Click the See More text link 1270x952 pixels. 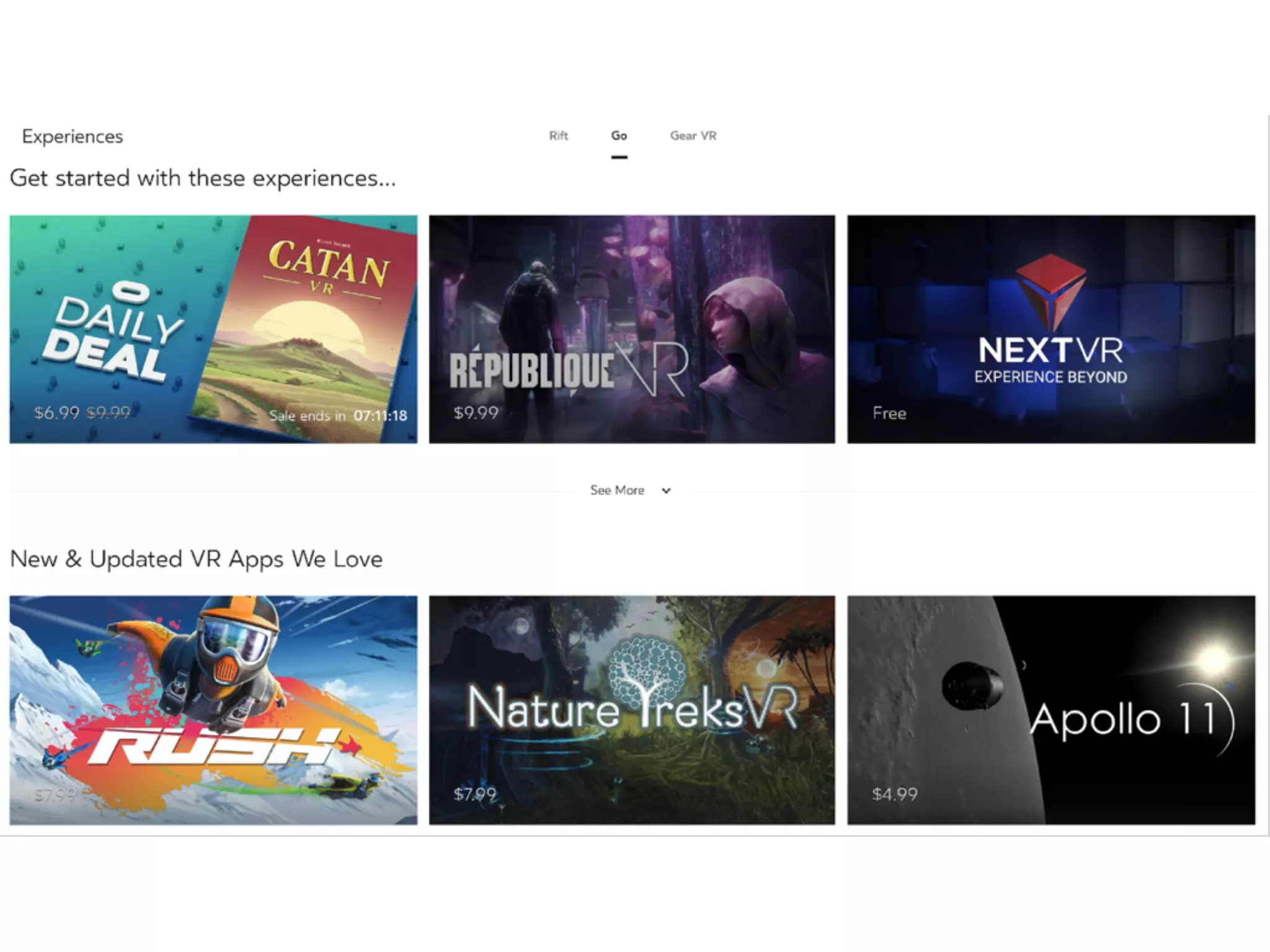pyautogui.click(x=616, y=490)
